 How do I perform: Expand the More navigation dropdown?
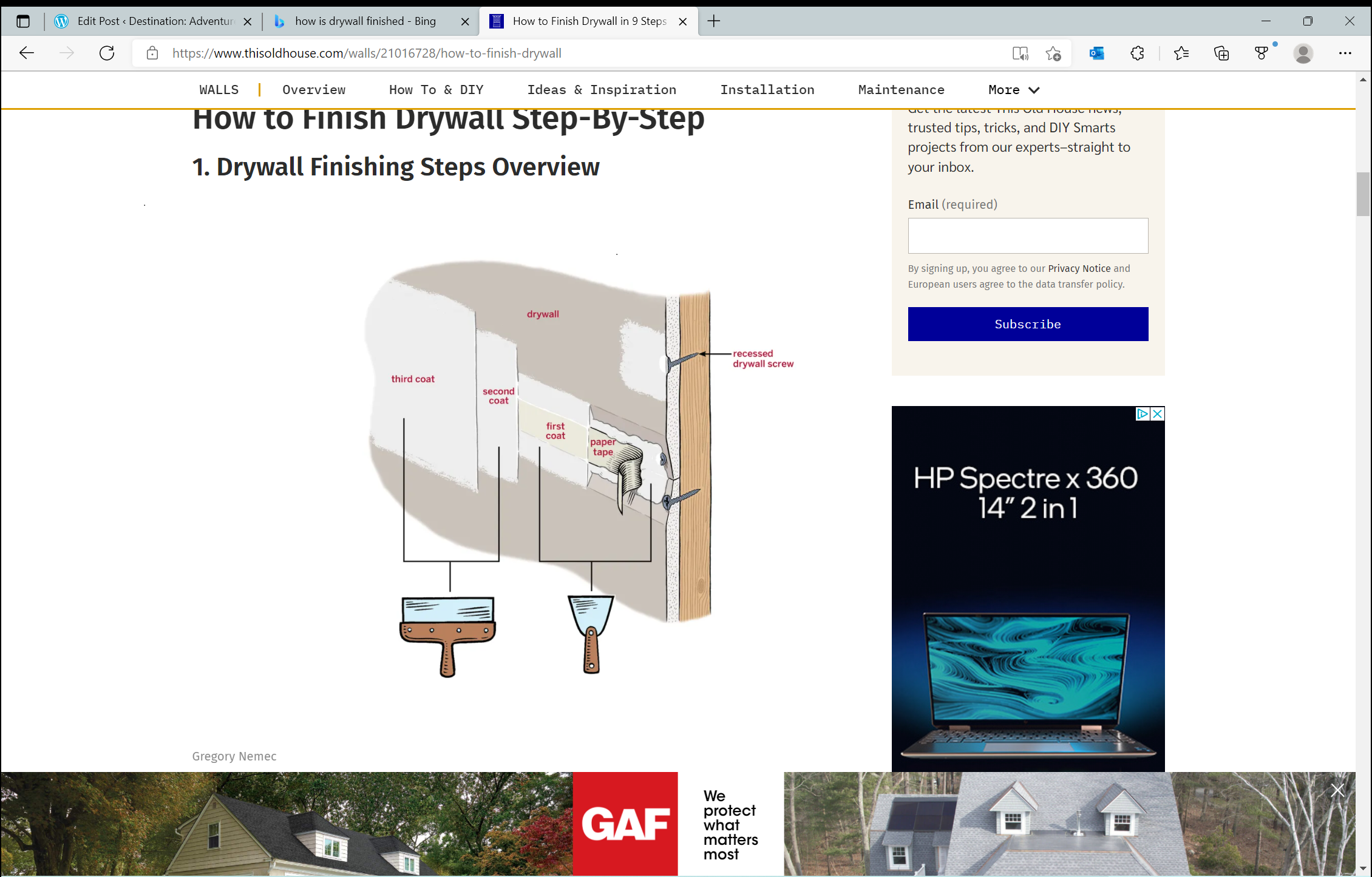pyautogui.click(x=1014, y=90)
